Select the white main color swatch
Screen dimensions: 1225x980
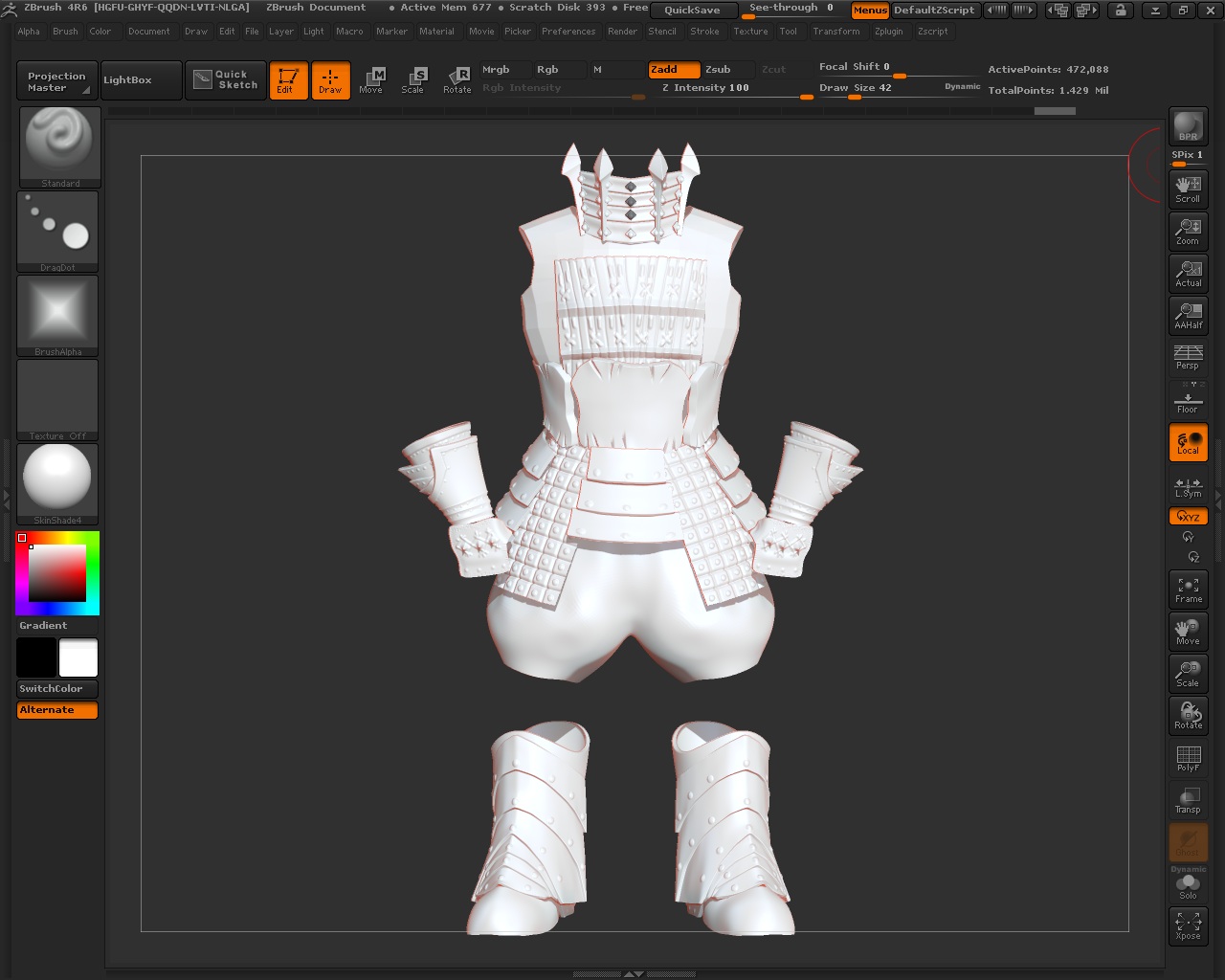[78, 658]
